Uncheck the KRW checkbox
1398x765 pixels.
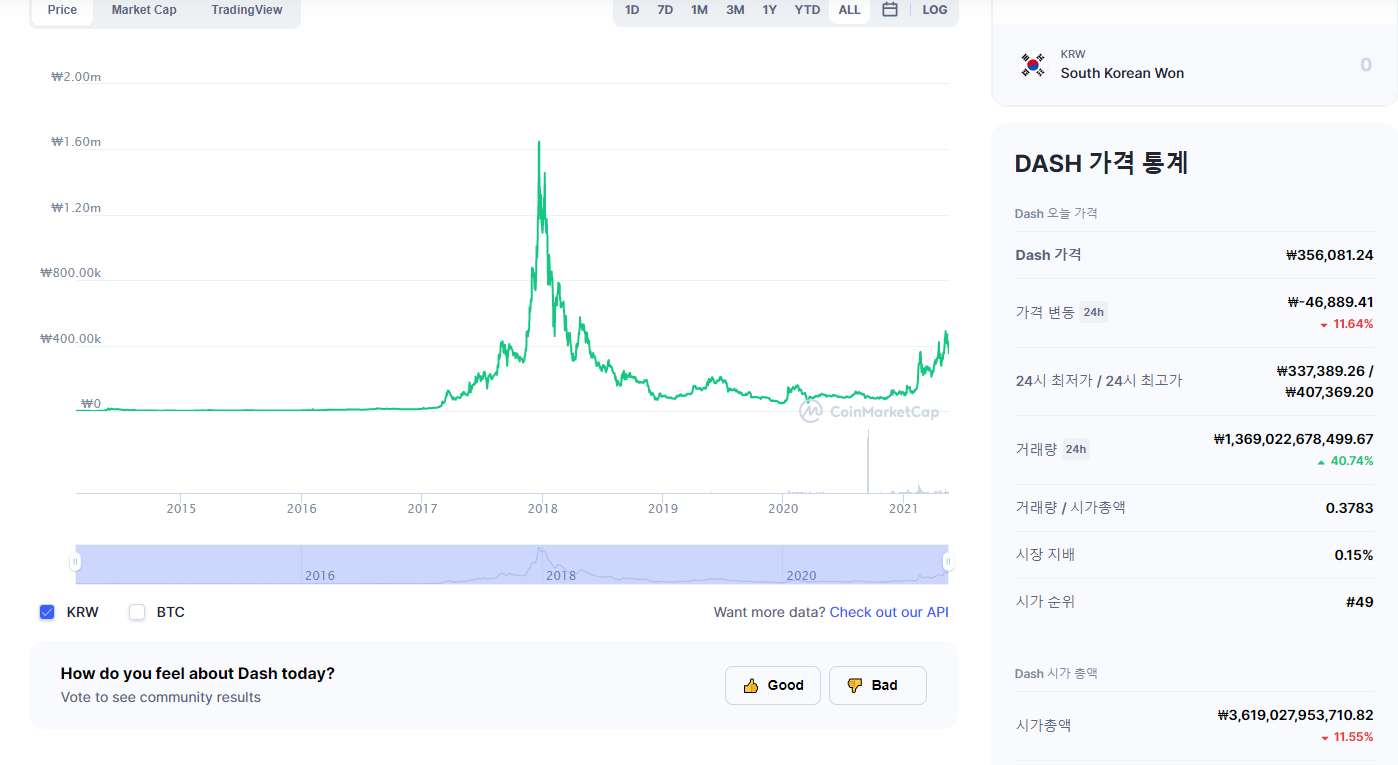point(47,612)
